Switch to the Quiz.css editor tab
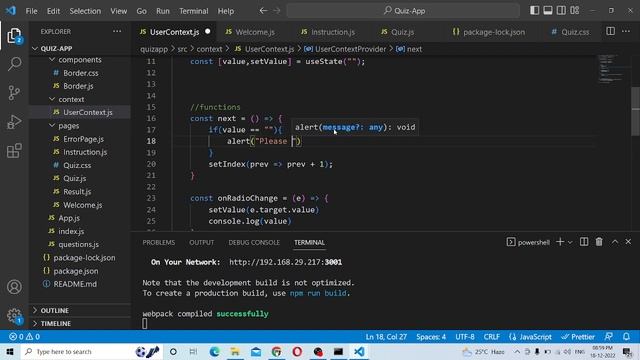Screen dimensions: 640x360 pos(575,32)
